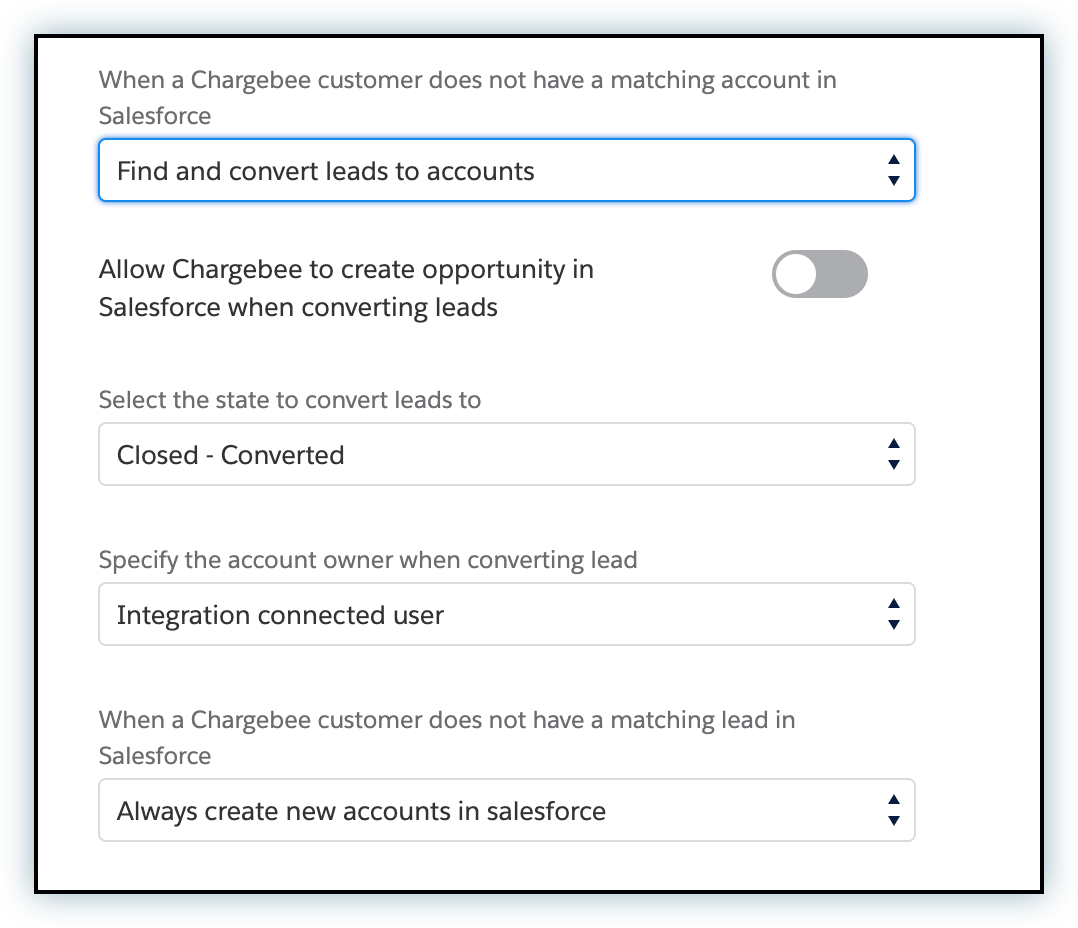Click the white knob of the opportunity toggle

[797, 274]
